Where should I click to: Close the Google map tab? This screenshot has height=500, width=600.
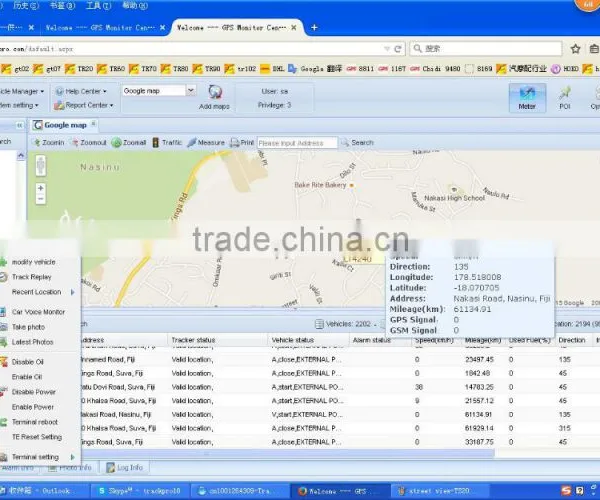pos(93,123)
